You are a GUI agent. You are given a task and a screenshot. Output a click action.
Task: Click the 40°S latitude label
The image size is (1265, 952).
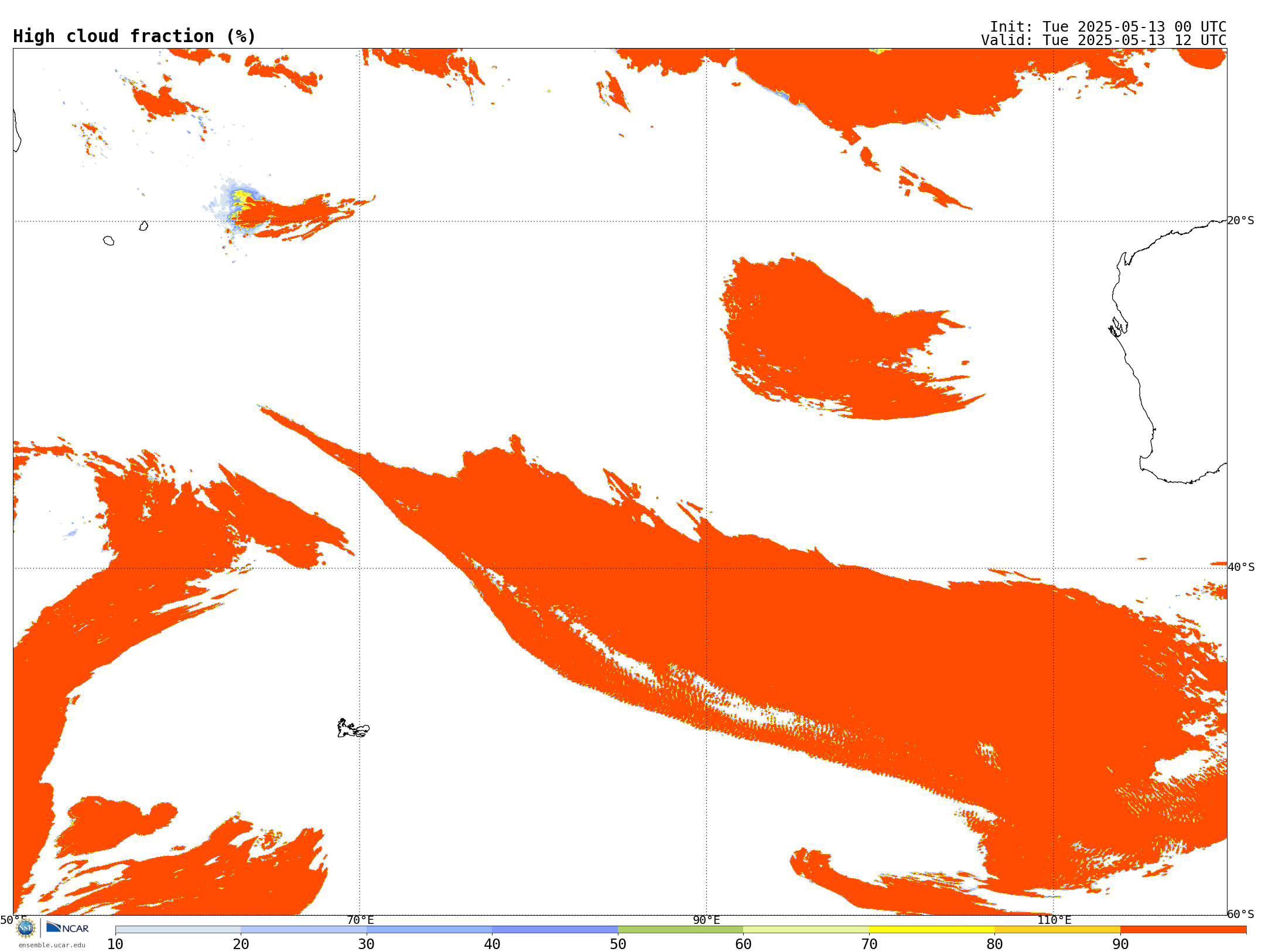click(1241, 567)
